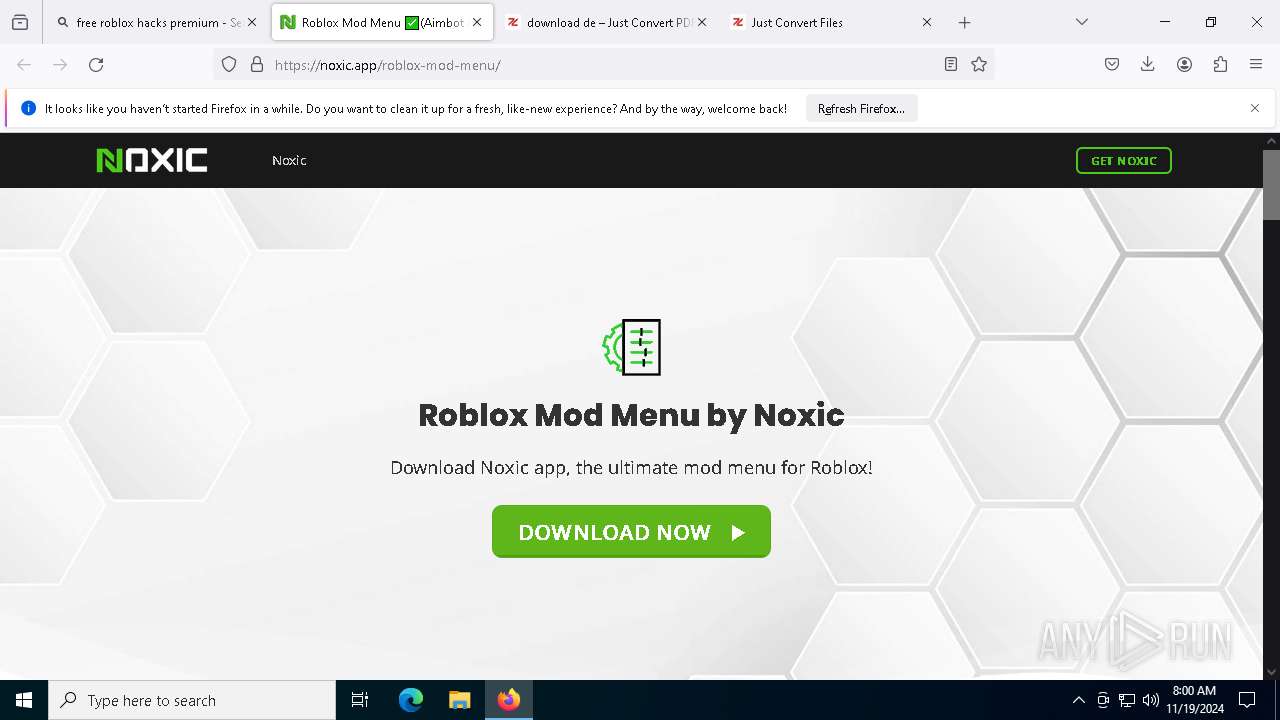Click the GET NOXIC button
Image resolution: width=1280 pixels, height=720 pixels.
point(1123,160)
